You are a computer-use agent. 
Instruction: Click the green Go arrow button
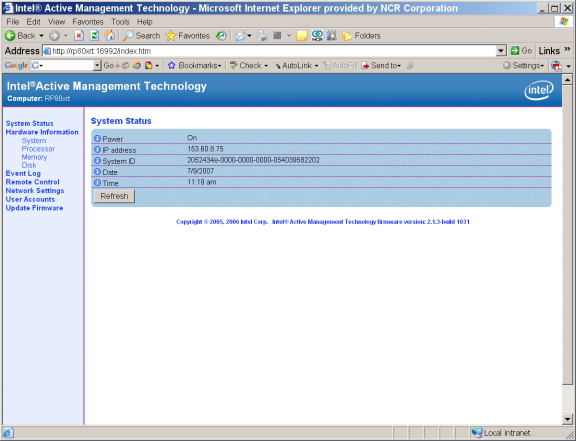[x=515, y=51]
